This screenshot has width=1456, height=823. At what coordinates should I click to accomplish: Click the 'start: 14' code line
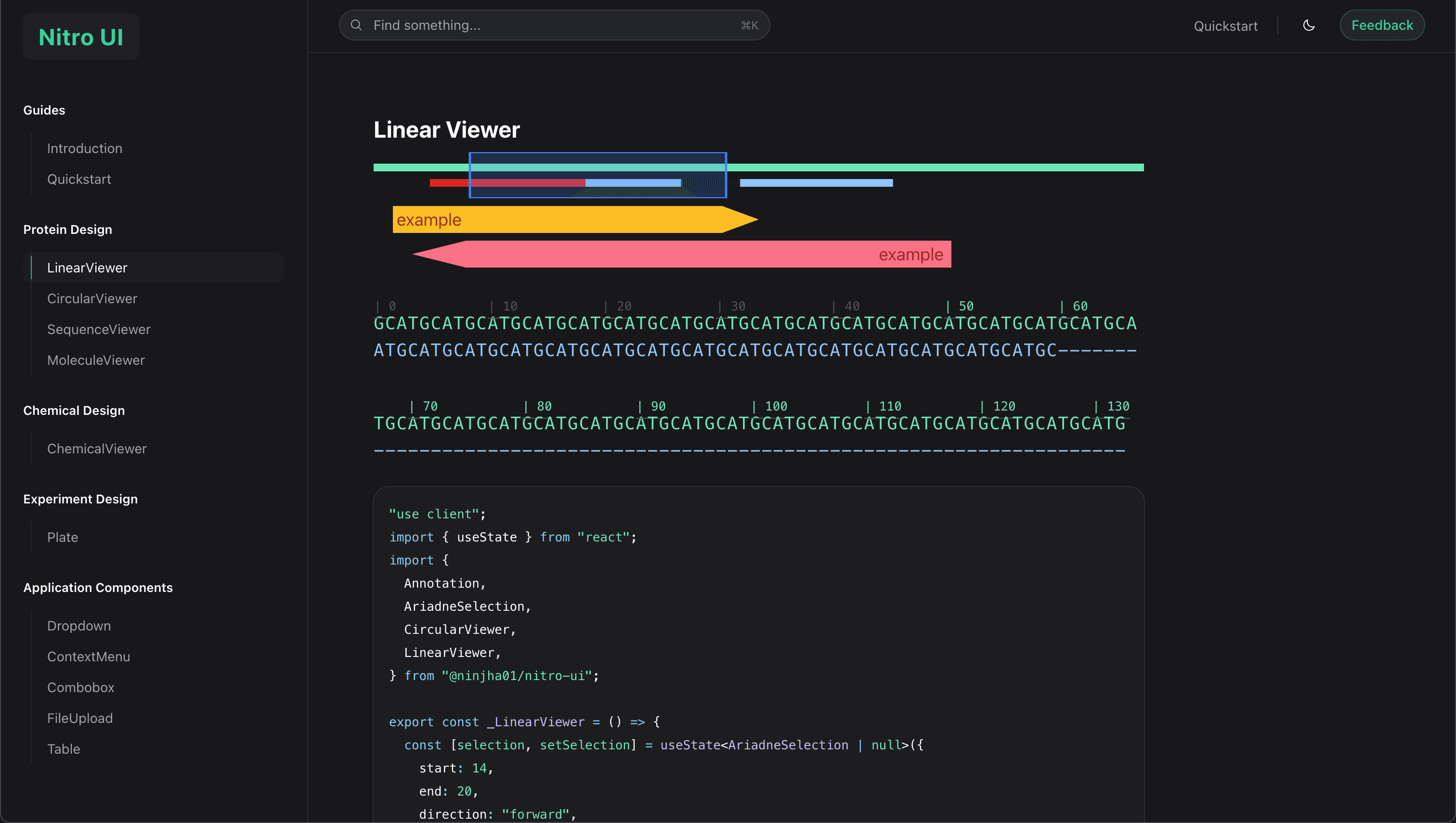coord(456,768)
